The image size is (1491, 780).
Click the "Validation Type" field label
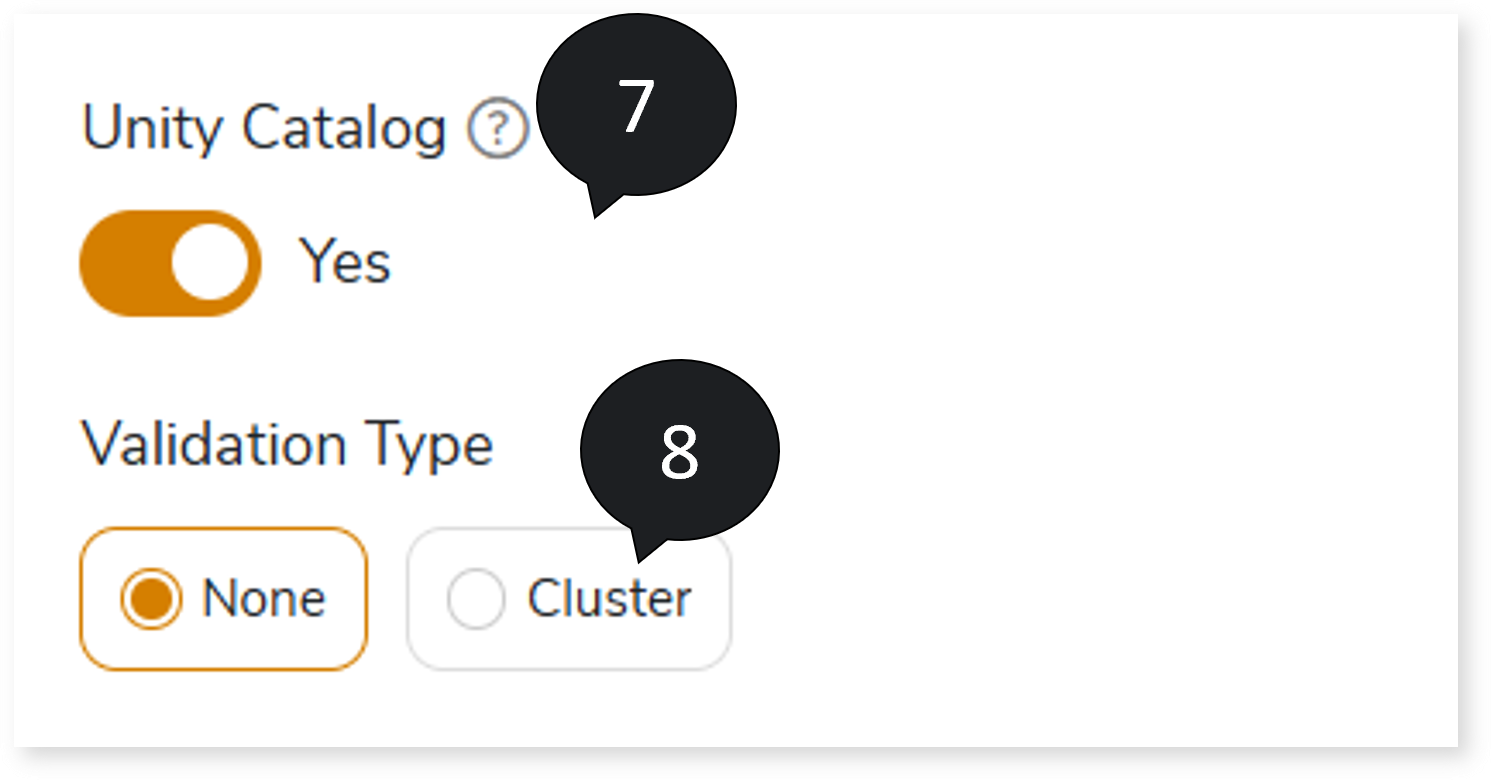[x=287, y=444]
